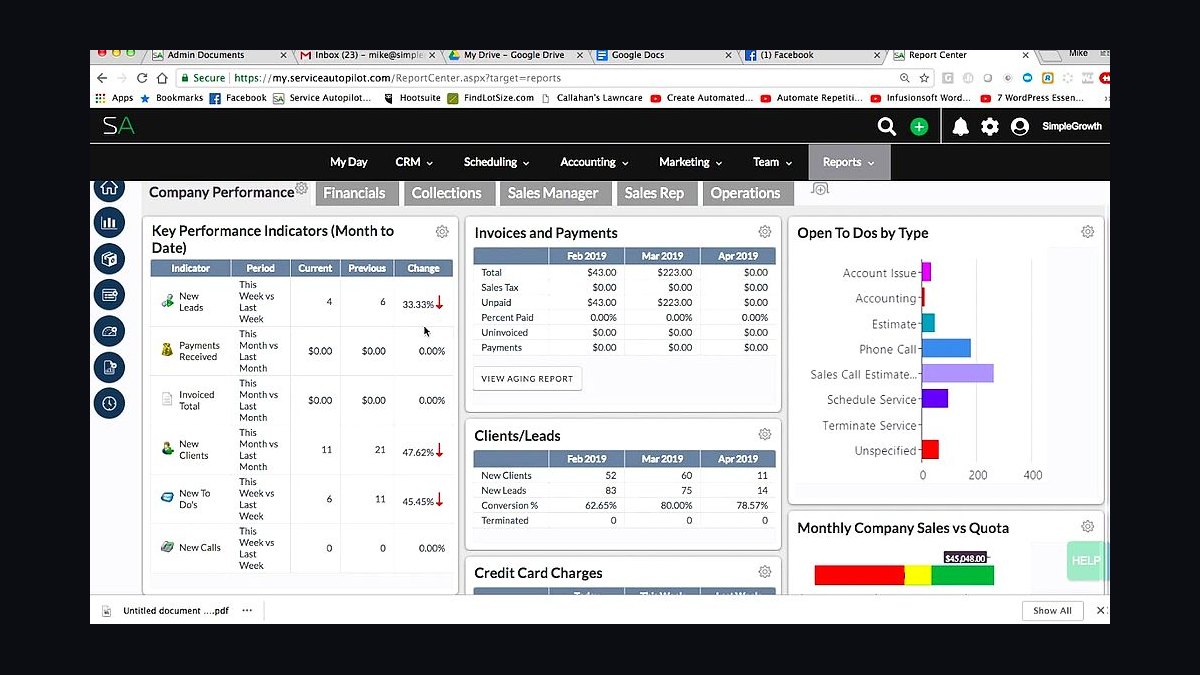The width and height of the screenshot is (1200, 675).
Task: Click Show All downloads button
Action: [x=1052, y=610]
